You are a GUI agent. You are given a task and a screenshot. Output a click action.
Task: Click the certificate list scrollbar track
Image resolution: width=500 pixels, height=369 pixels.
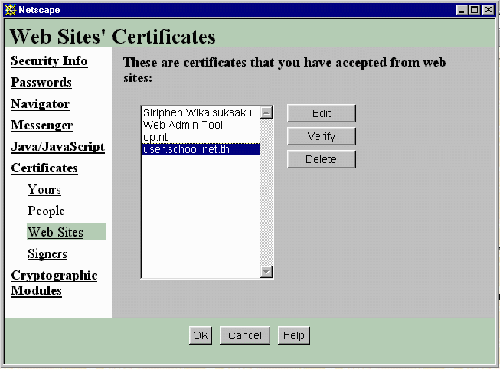tap(266, 192)
